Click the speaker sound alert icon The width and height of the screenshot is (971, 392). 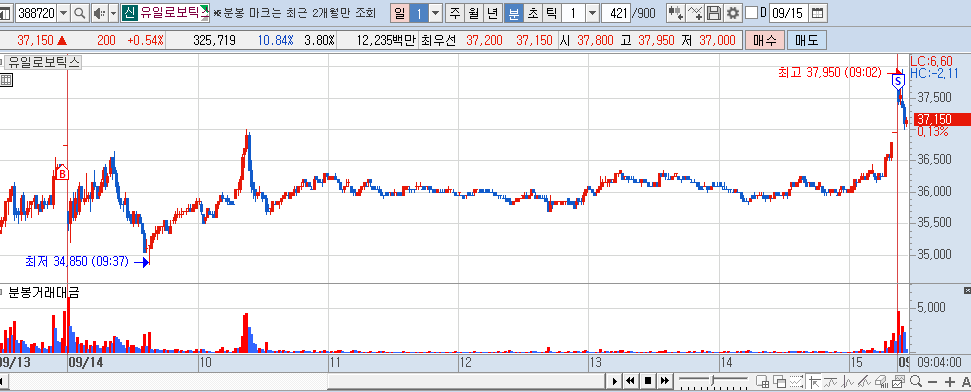coord(99,13)
